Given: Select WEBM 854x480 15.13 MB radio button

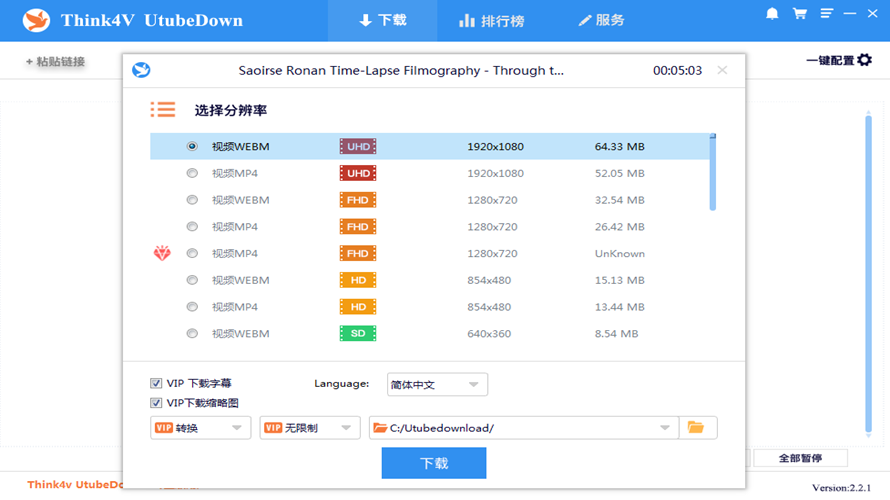Looking at the screenshot, I should (192, 280).
